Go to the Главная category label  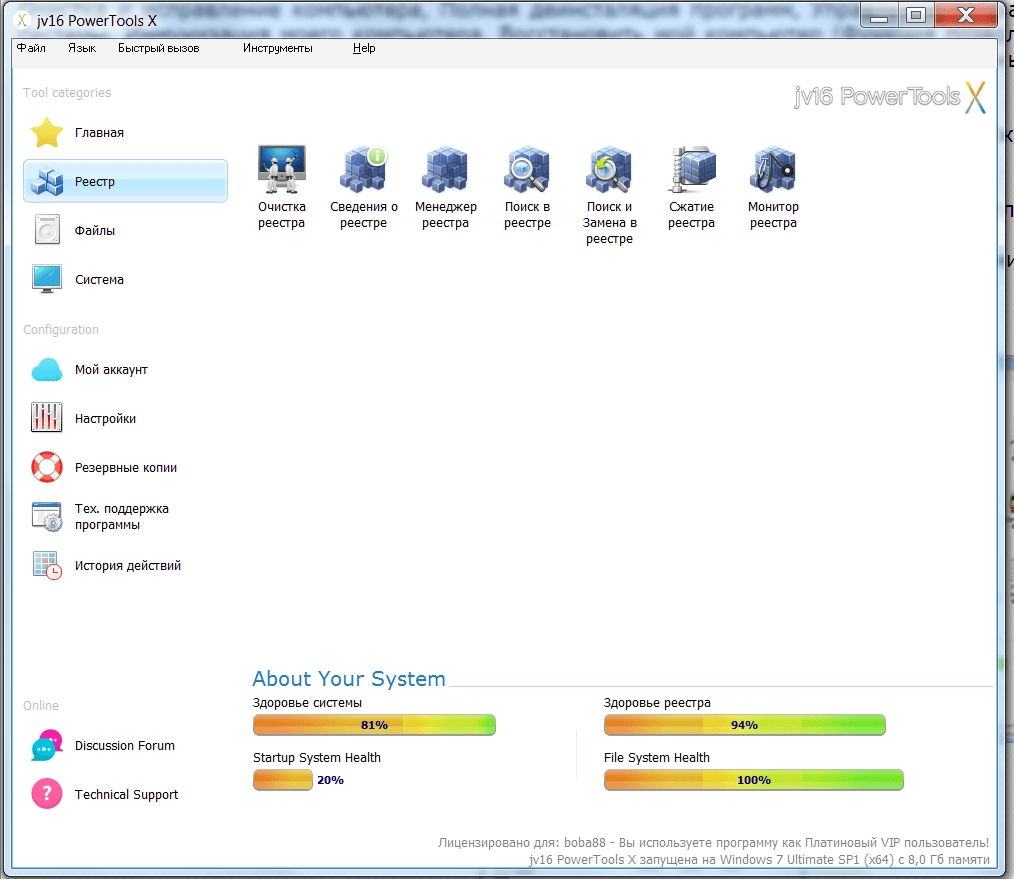(100, 133)
